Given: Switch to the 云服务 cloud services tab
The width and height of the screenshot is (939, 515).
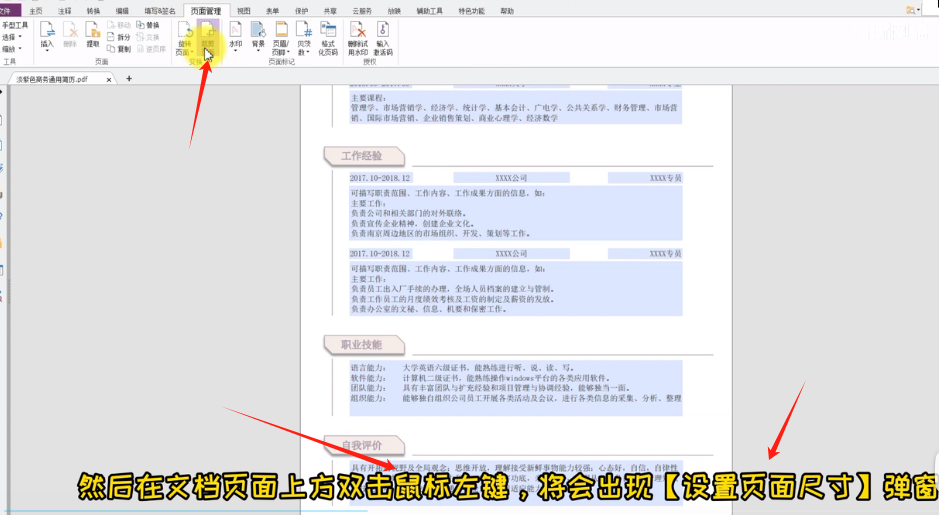Looking at the screenshot, I should (362, 11).
